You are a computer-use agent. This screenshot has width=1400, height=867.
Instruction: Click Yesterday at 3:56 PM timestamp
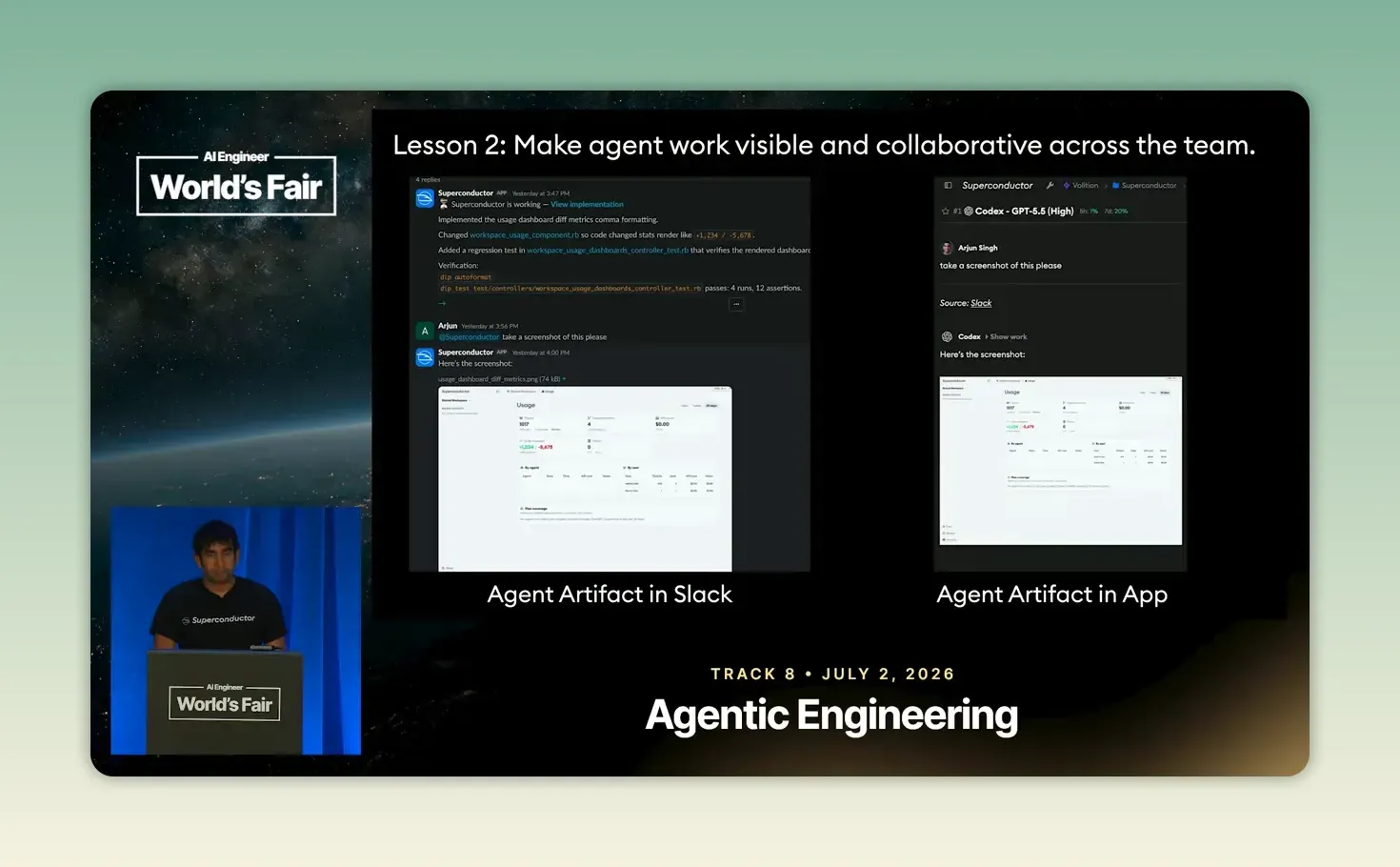point(490,326)
